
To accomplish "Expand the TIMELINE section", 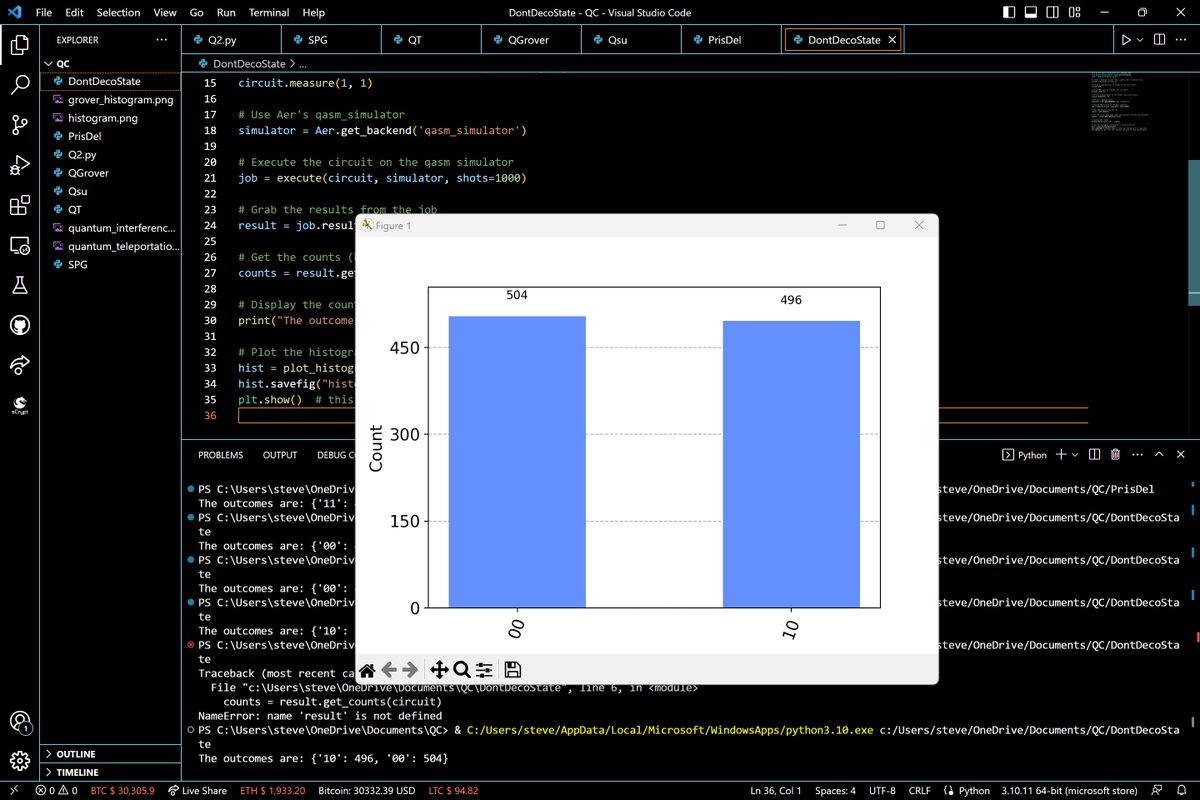I will 77,773.
